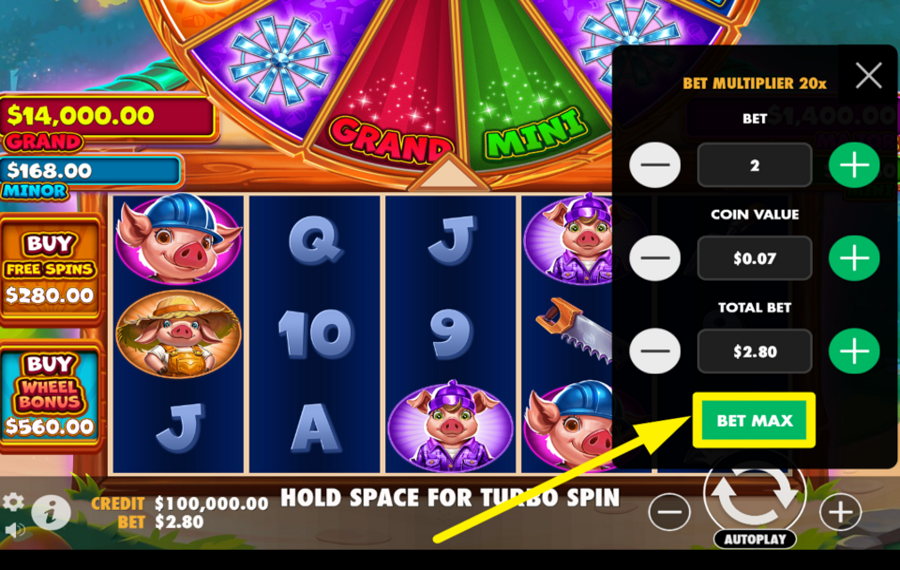The height and width of the screenshot is (570, 900).
Task: Increase the Bet level value
Action: point(854,165)
